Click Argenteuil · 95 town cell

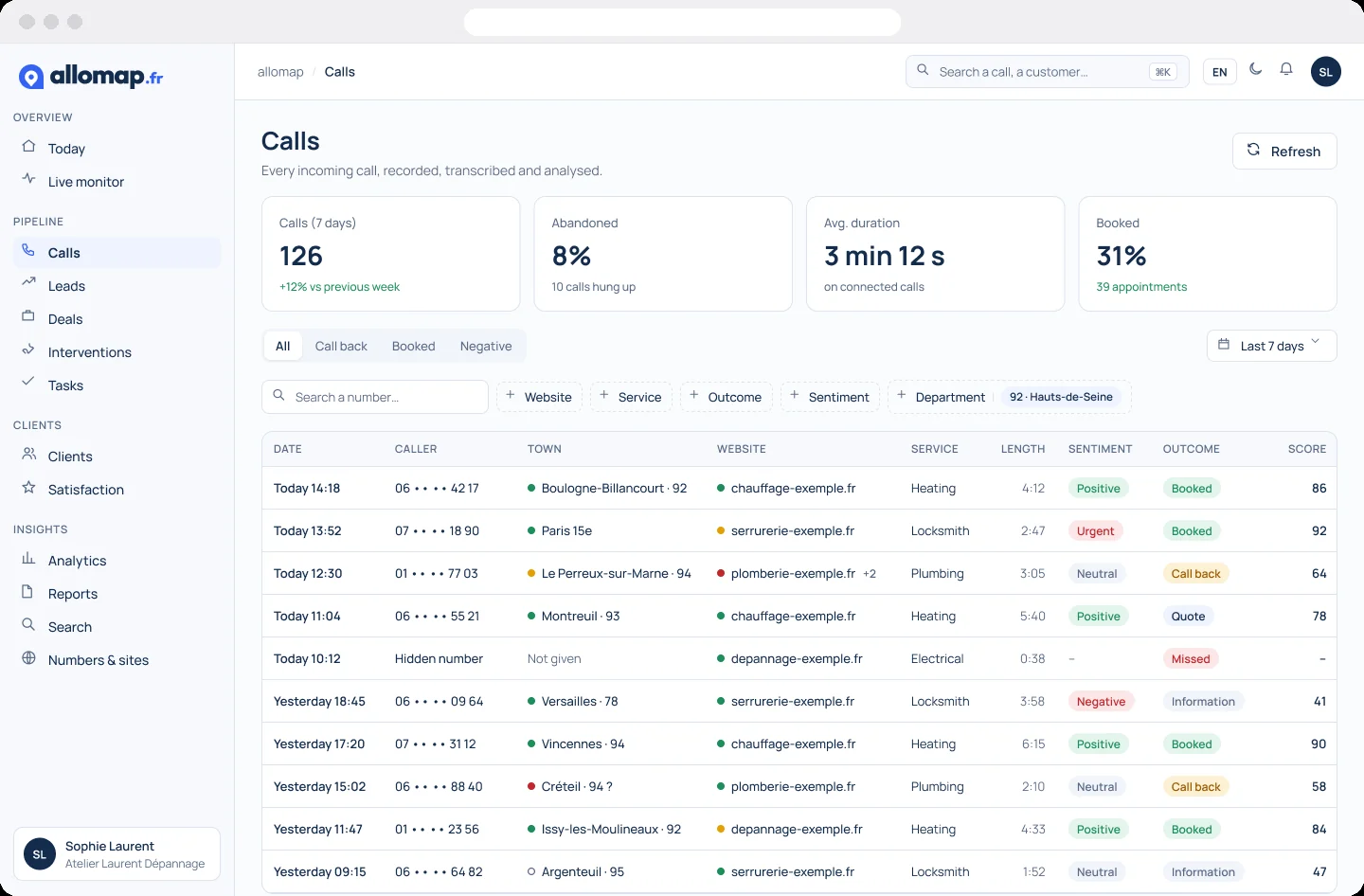[x=576, y=872]
